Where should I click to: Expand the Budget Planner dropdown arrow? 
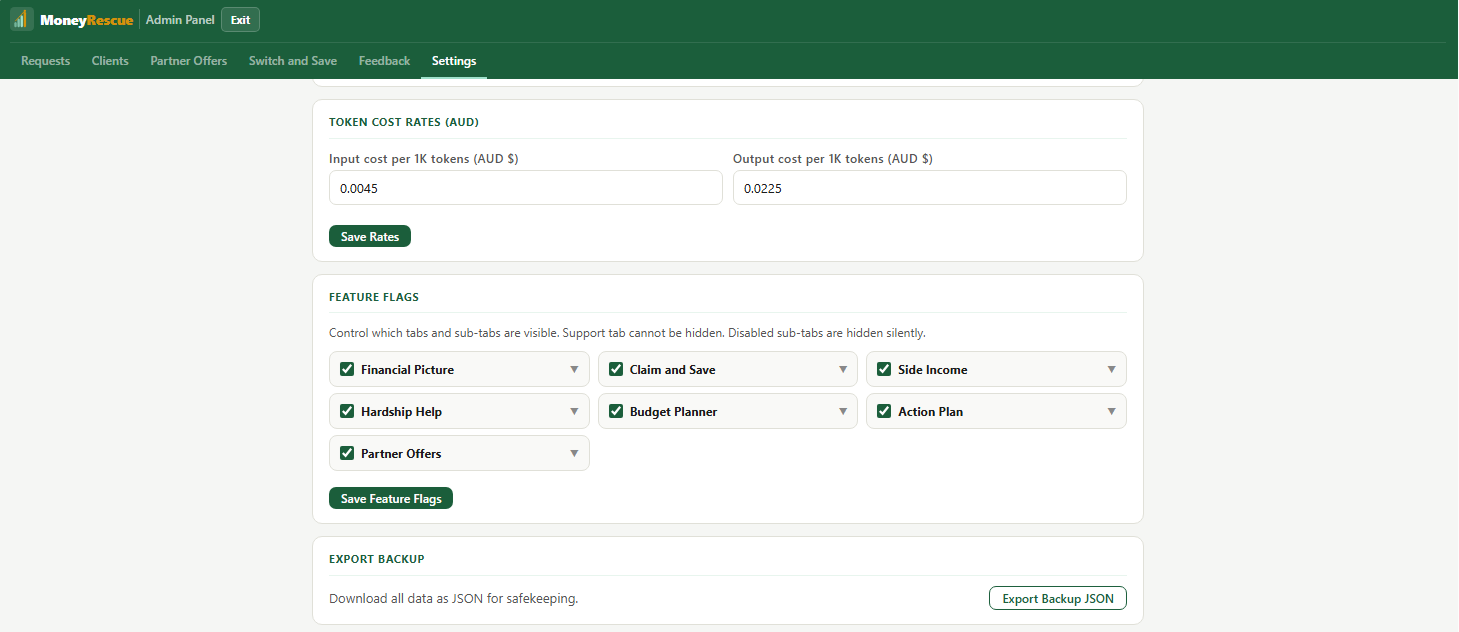coord(843,411)
